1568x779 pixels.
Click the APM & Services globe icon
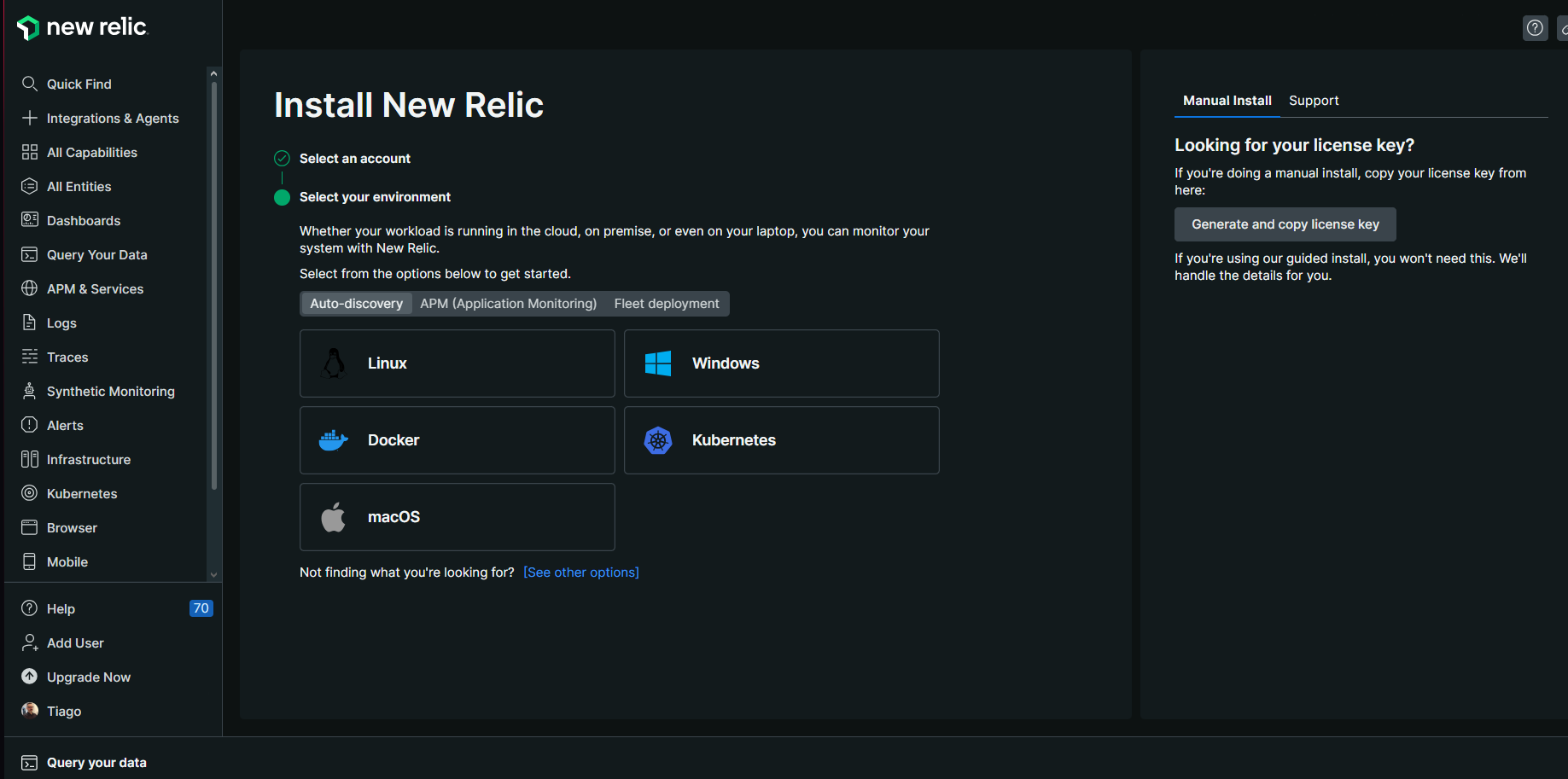point(30,288)
